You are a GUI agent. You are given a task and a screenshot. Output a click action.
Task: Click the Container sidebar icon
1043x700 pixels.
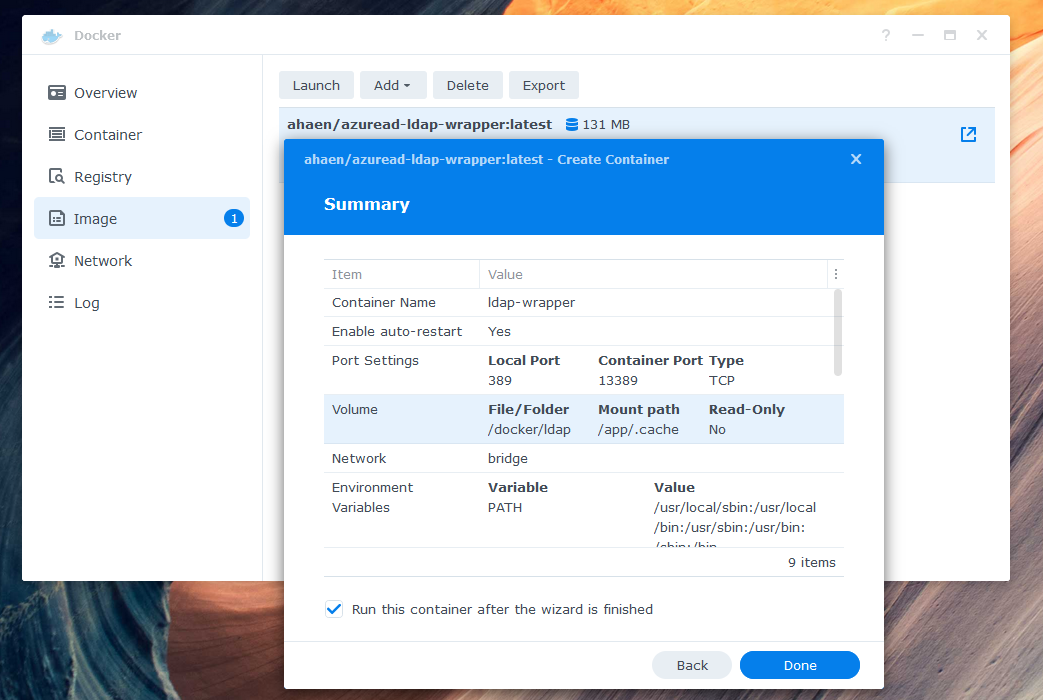point(57,134)
